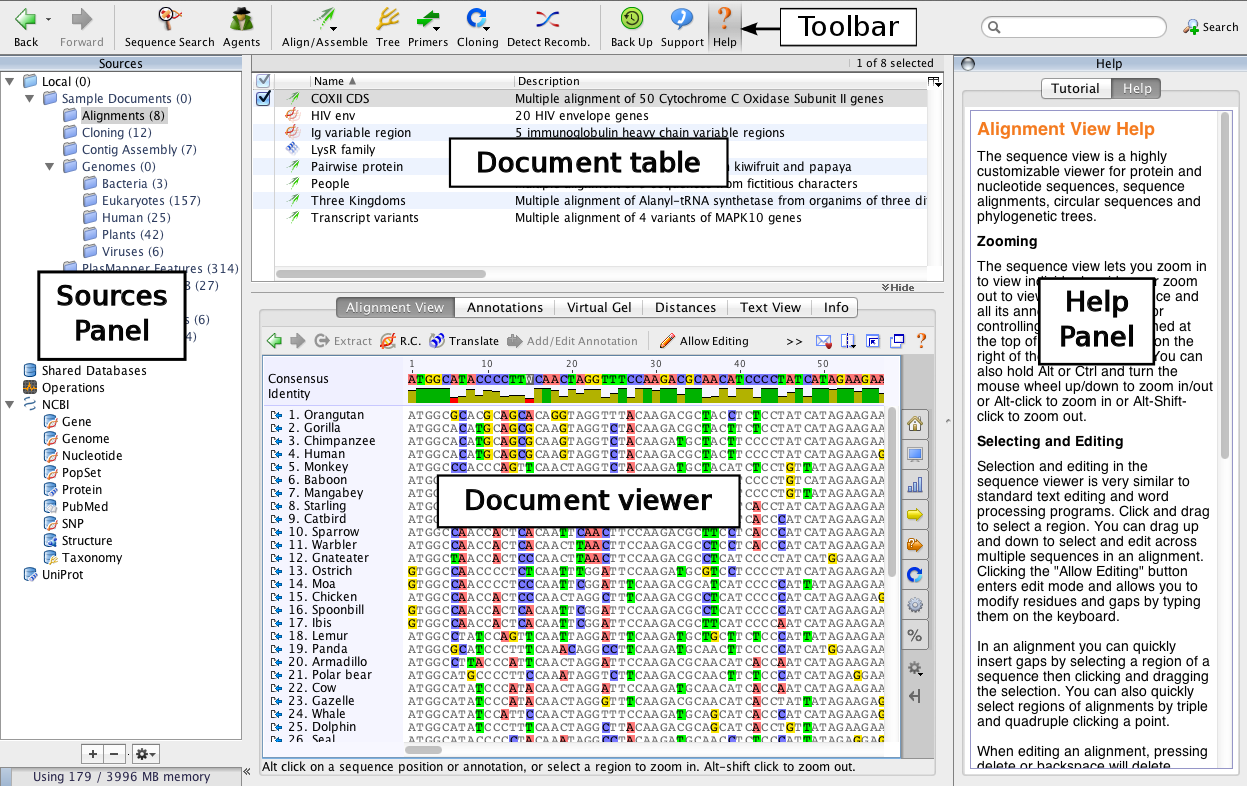Select Shared Databases in Sources
The height and width of the screenshot is (786, 1247).
point(84,370)
